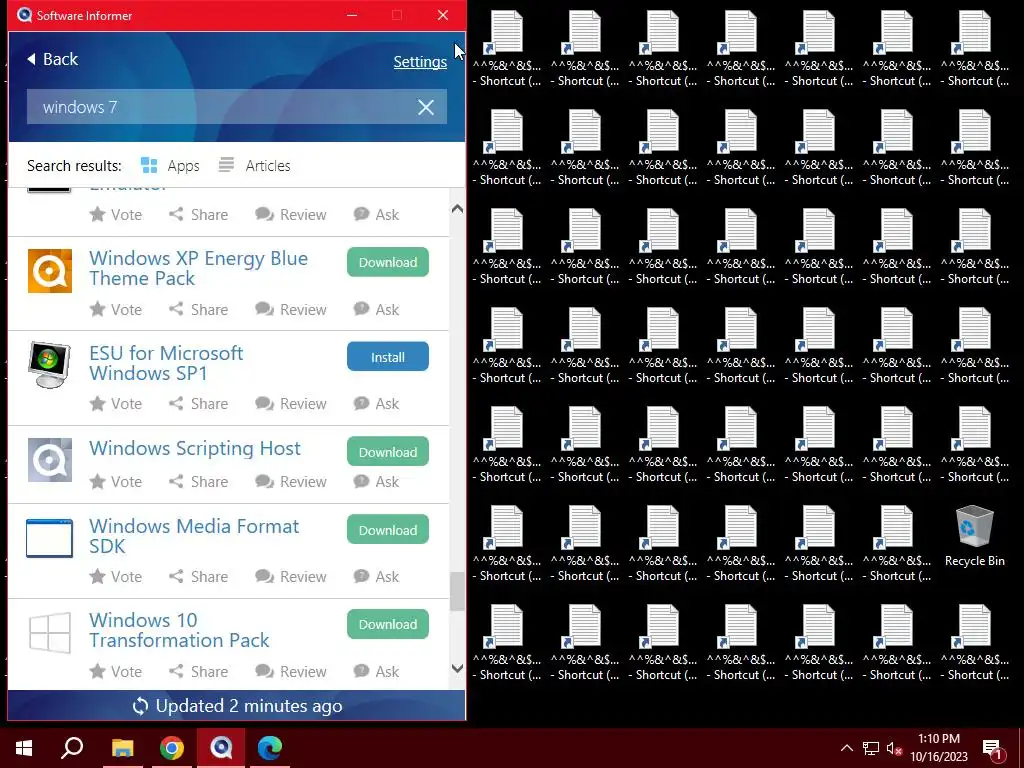Share Windows Media Format SDK
Image resolution: width=1024 pixels, height=768 pixels.
[x=199, y=577]
